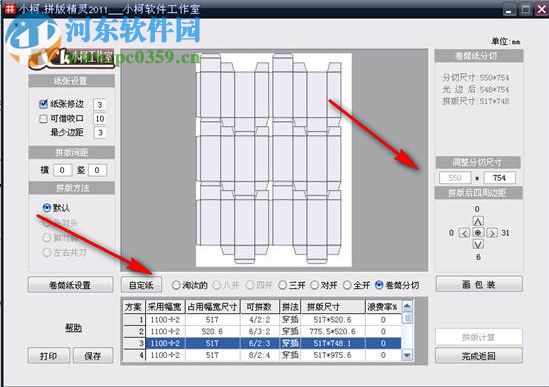The width and height of the screenshot is (549, 387).
Task: Click the 横 spacing input field
Action: pyautogui.click(x=62, y=170)
